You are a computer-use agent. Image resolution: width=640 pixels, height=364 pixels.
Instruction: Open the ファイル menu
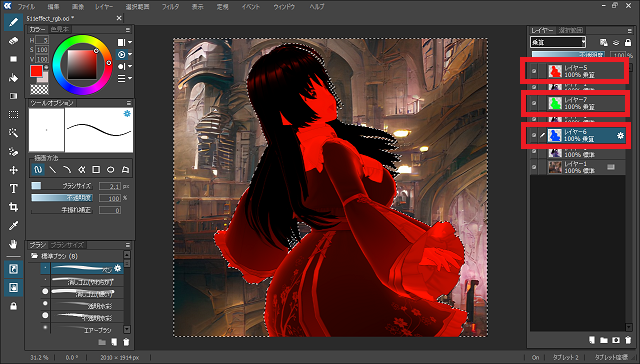coord(26,7)
